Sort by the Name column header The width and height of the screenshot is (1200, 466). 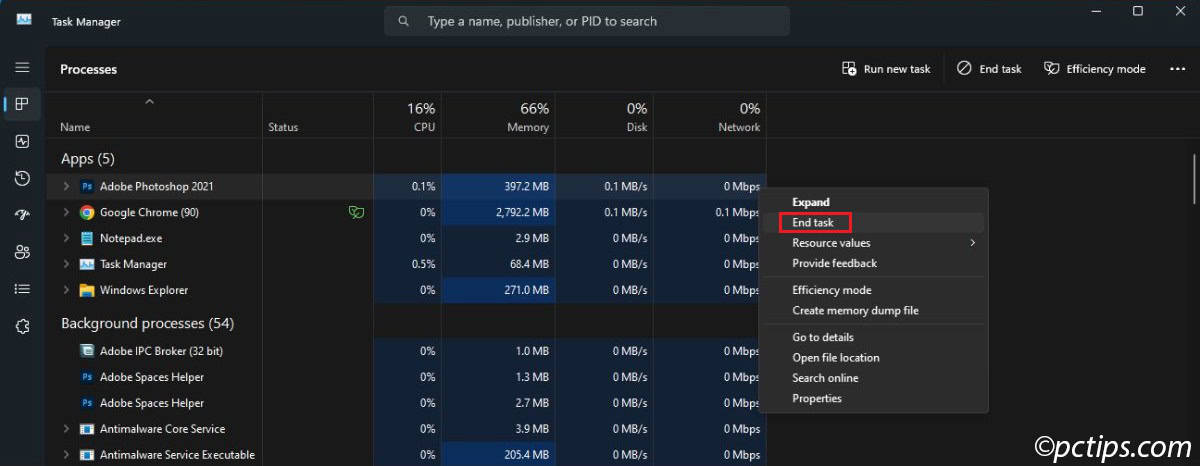(75, 127)
